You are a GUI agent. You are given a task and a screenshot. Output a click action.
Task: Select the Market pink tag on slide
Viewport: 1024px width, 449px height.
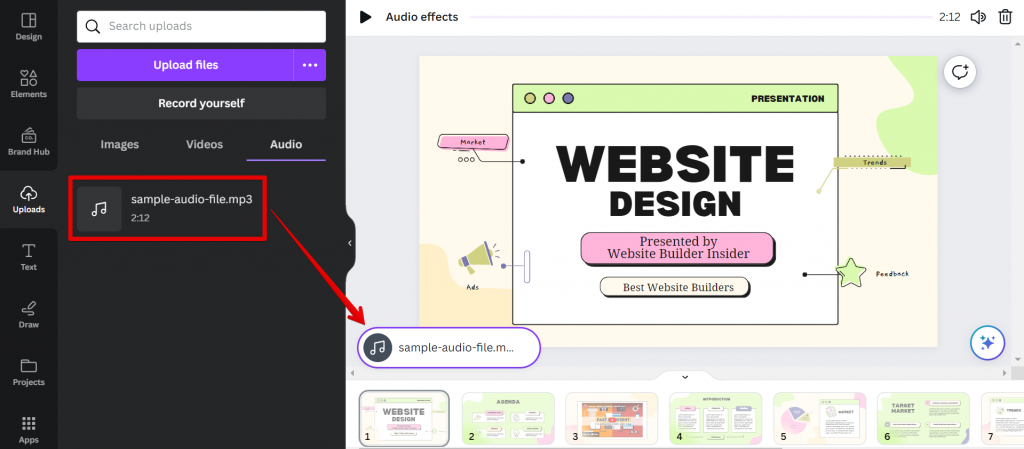click(473, 142)
